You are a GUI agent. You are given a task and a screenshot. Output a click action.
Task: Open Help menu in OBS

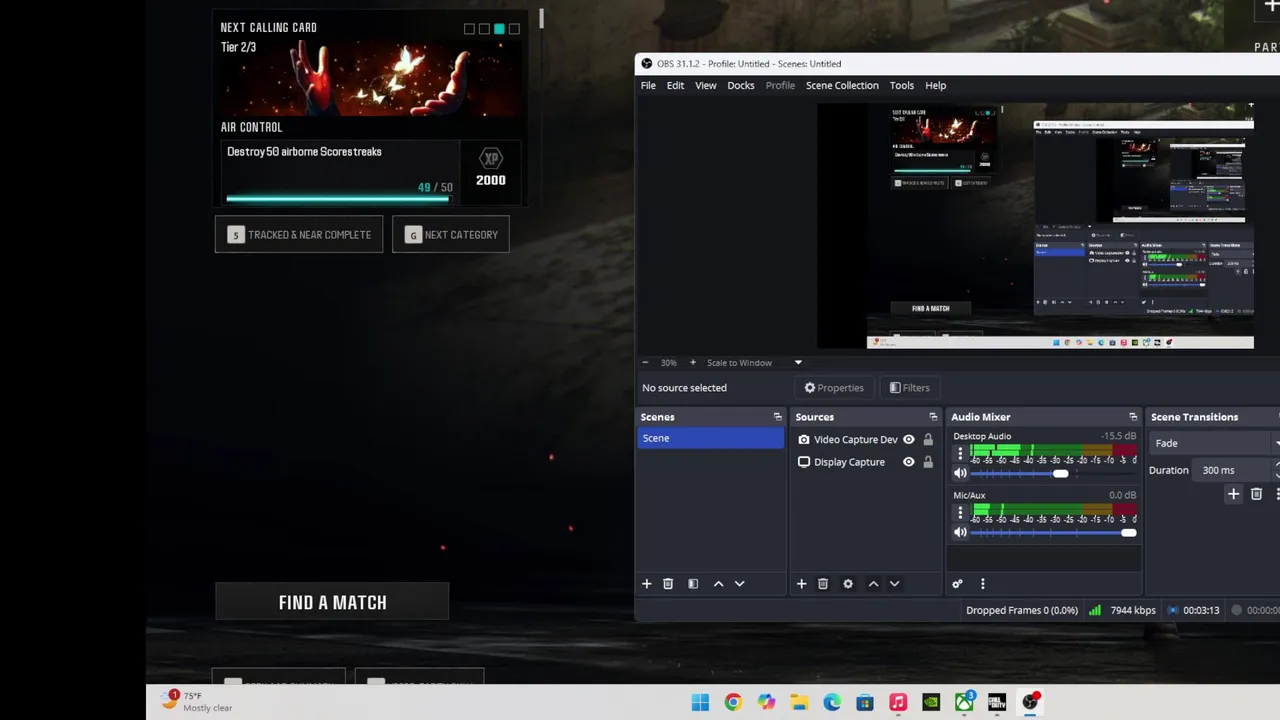935,85
